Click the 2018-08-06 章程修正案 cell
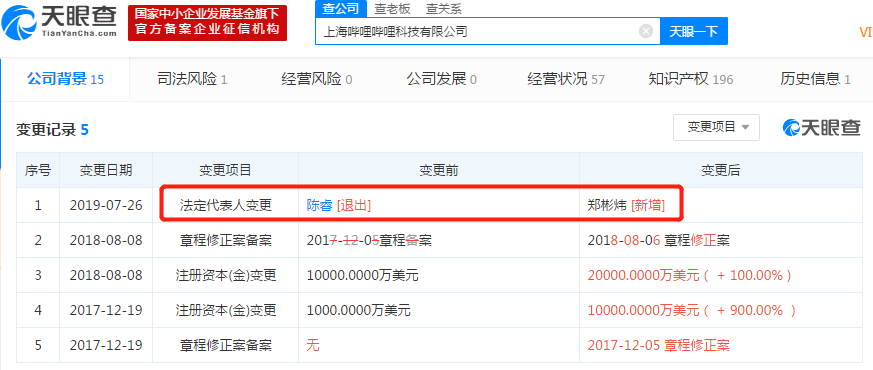This screenshot has height=370, width=873. pyautogui.click(x=720, y=240)
